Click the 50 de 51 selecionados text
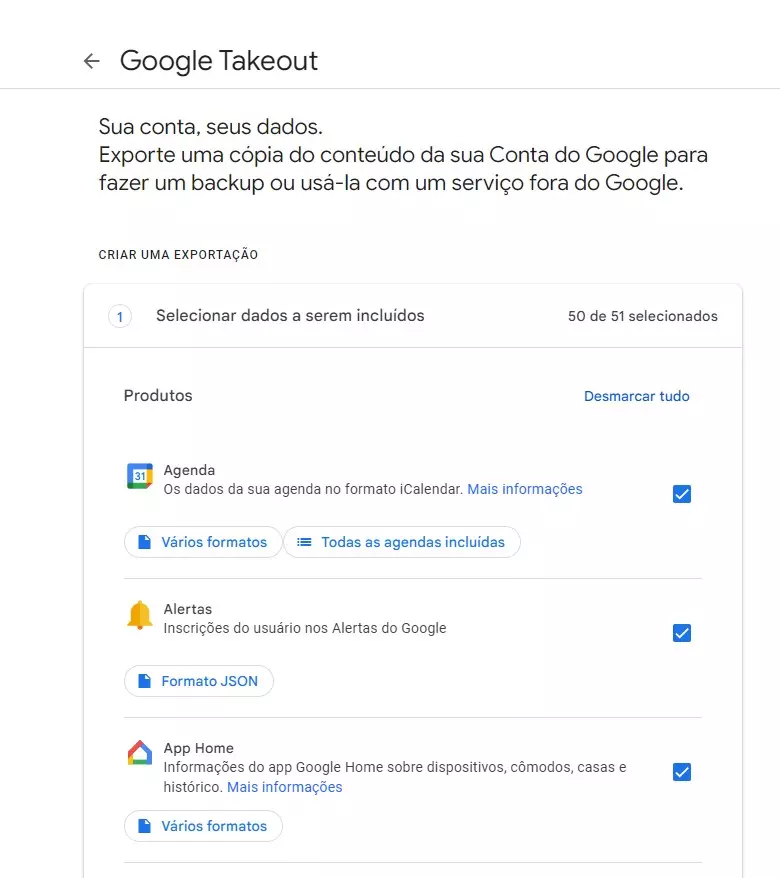 coord(643,316)
